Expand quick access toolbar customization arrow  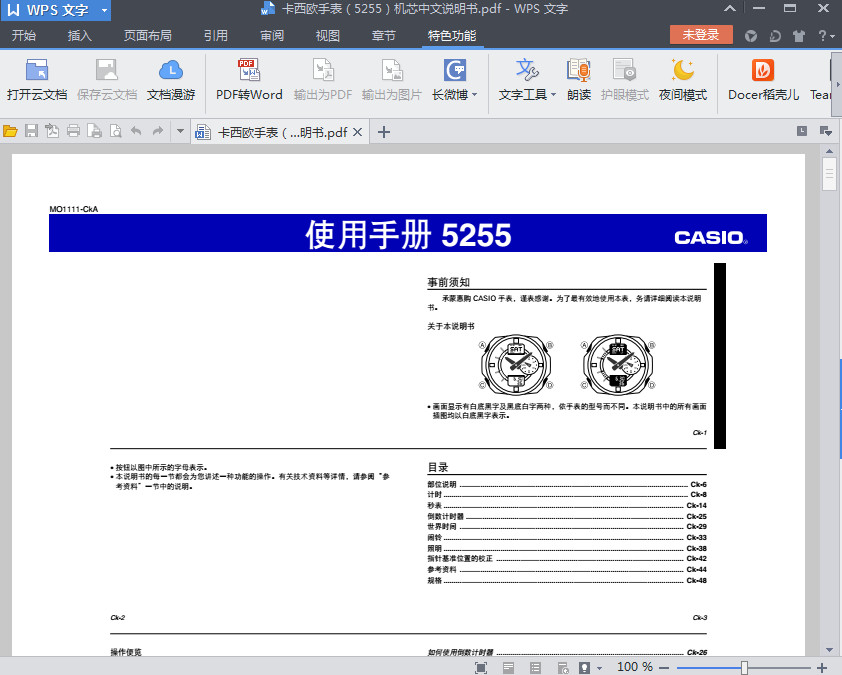click(x=180, y=131)
